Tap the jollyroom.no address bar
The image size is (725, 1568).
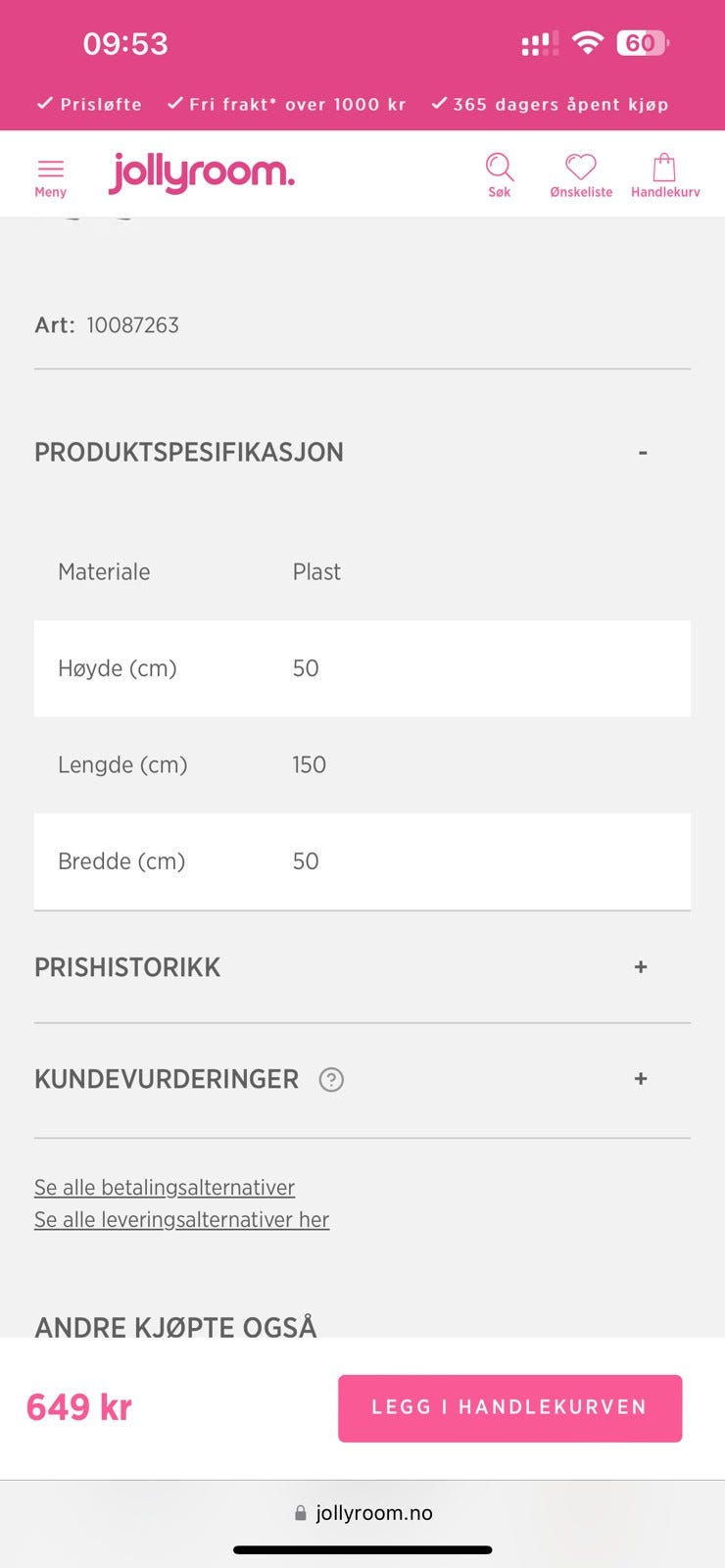click(x=373, y=1513)
